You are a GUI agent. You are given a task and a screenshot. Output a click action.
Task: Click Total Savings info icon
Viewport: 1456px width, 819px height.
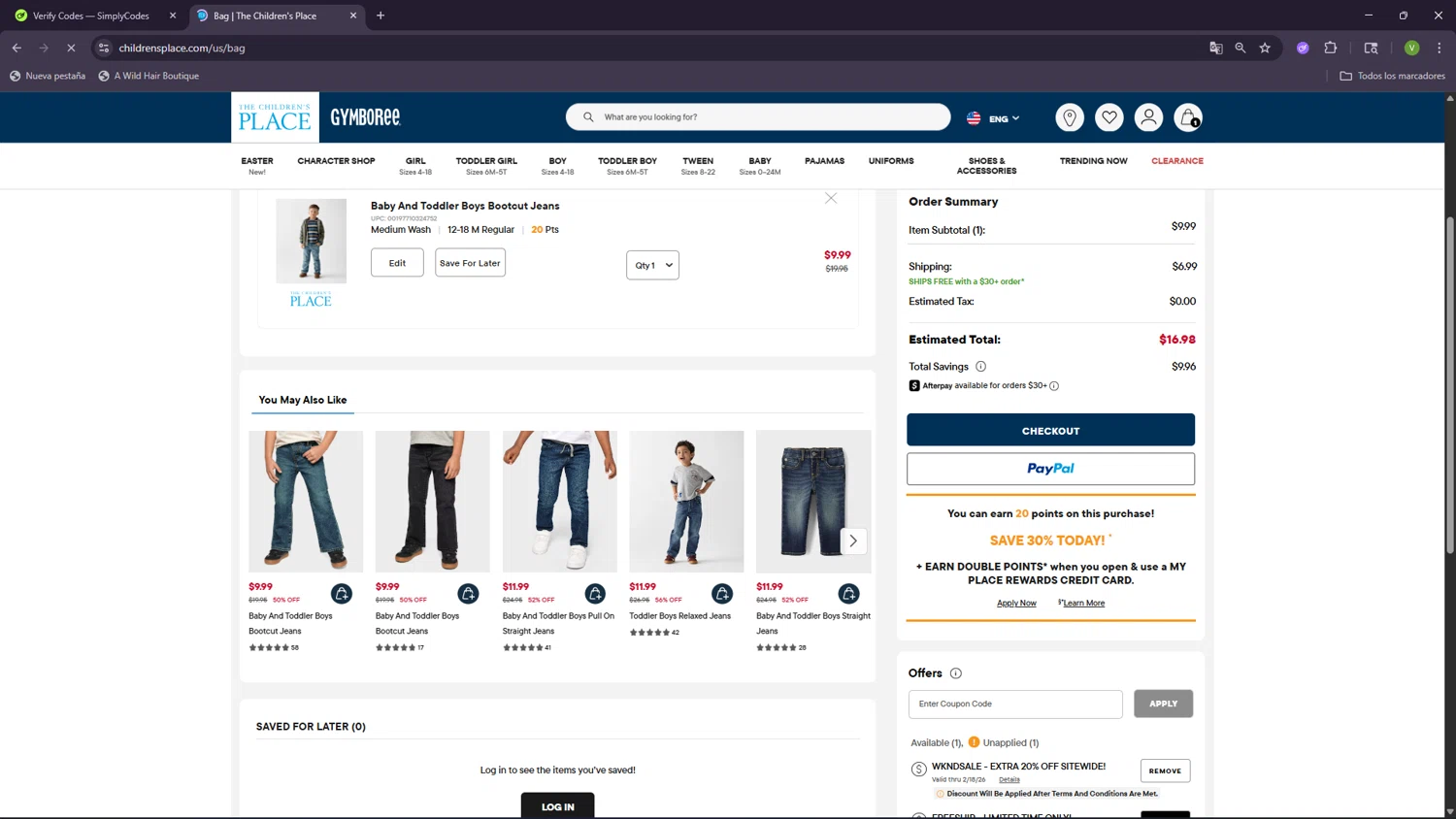pos(980,367)
